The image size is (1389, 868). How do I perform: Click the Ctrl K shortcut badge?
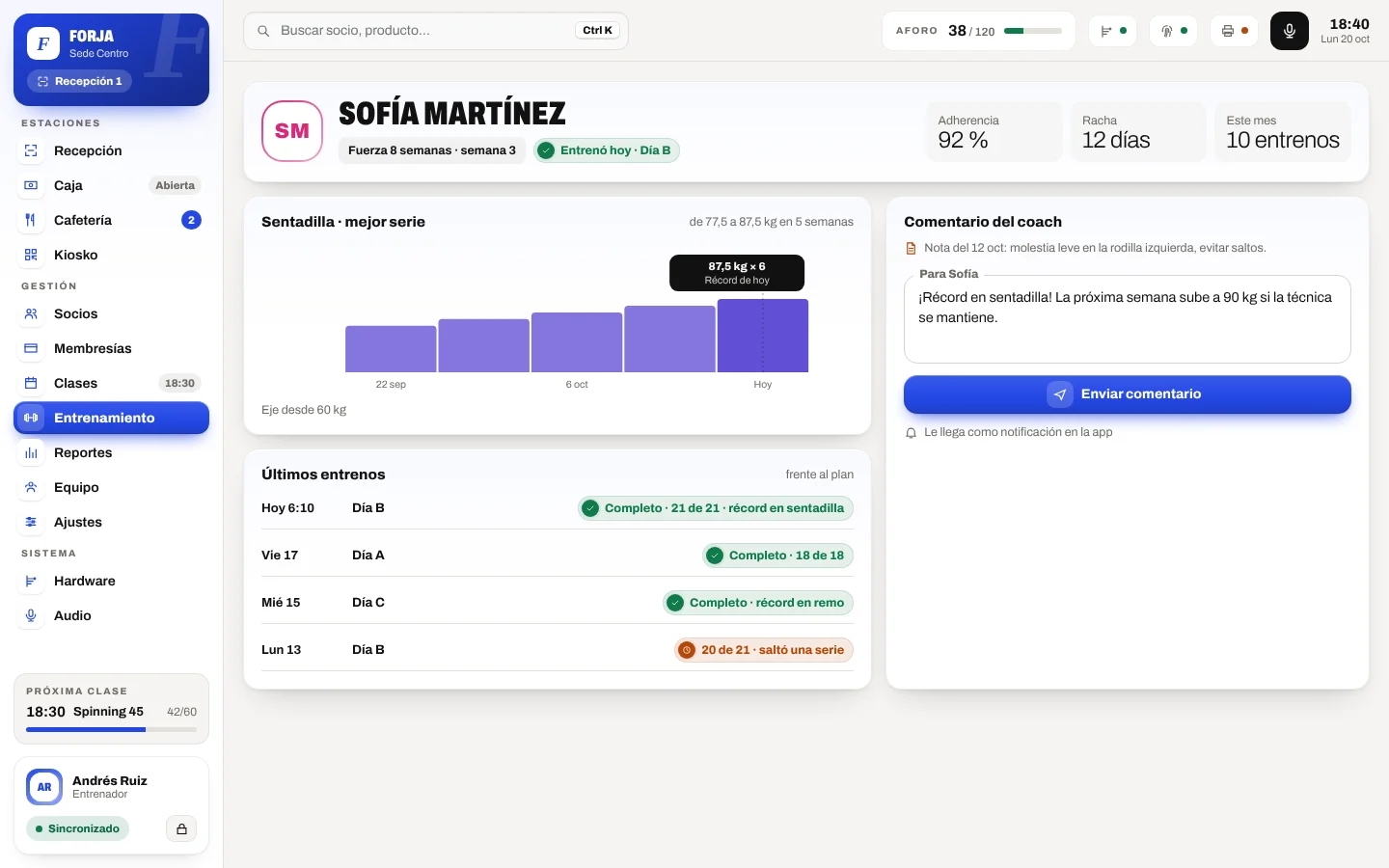pos(597,31)
